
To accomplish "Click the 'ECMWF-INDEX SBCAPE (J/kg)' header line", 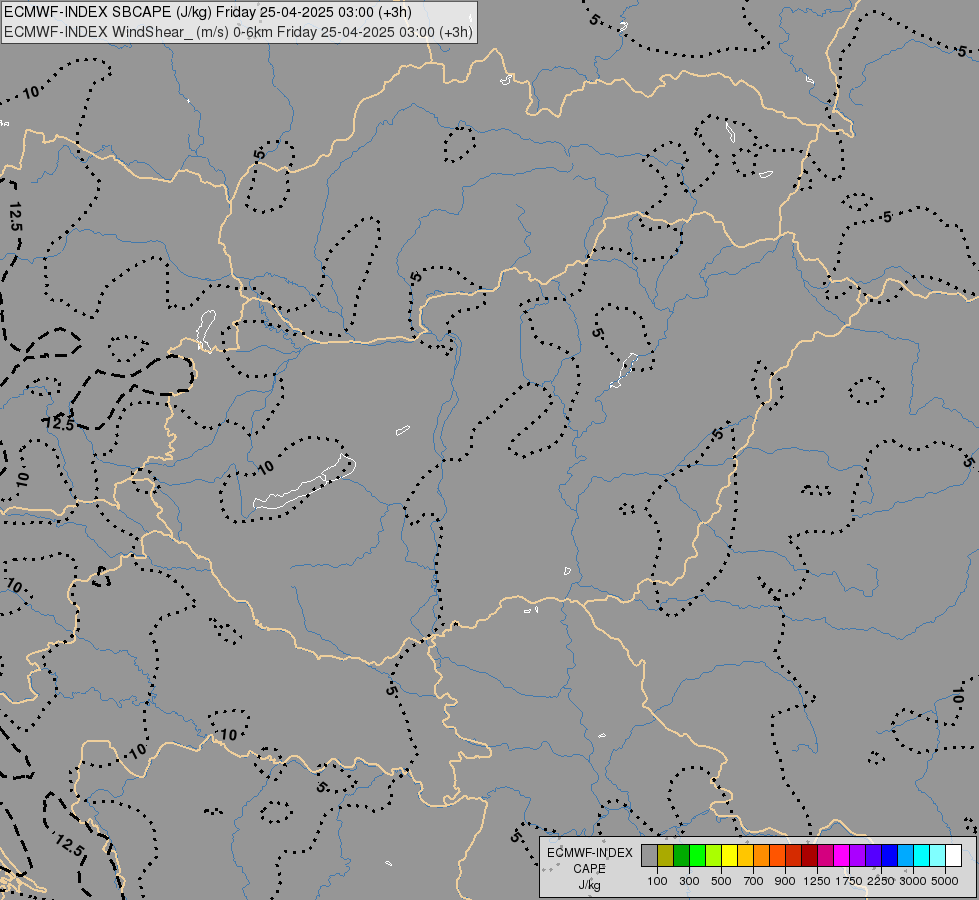I will point(208,12).
